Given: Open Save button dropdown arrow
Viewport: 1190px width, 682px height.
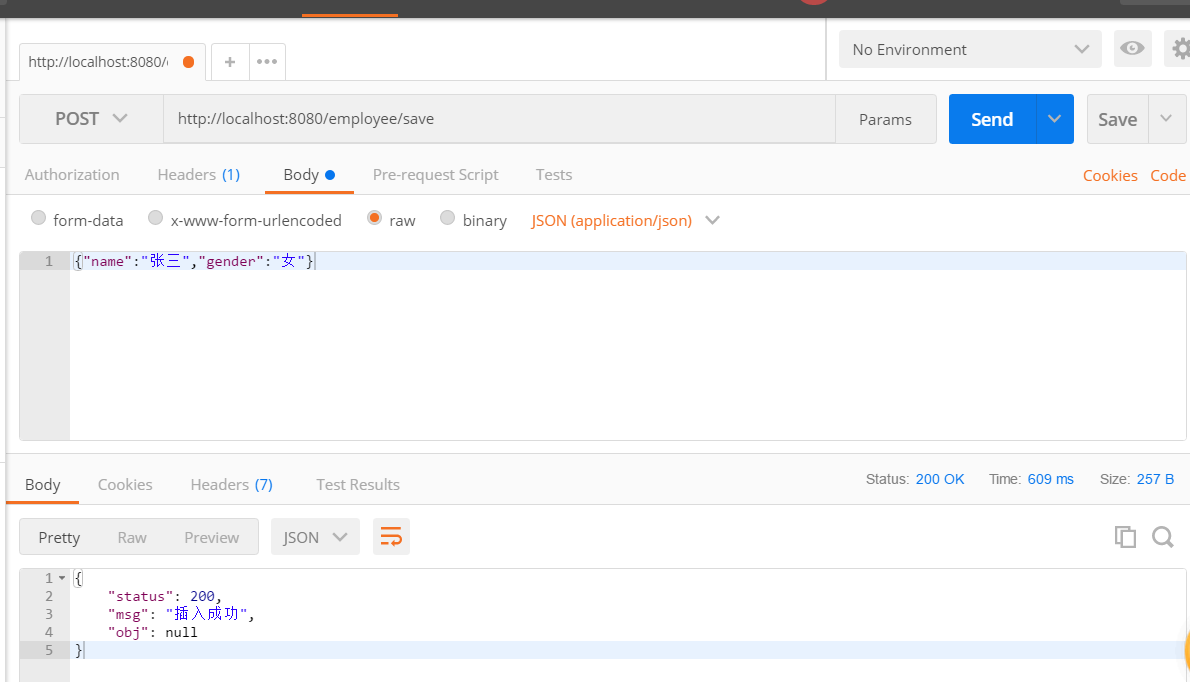Looking at the screenshot, I should (x=1166, y=119).
